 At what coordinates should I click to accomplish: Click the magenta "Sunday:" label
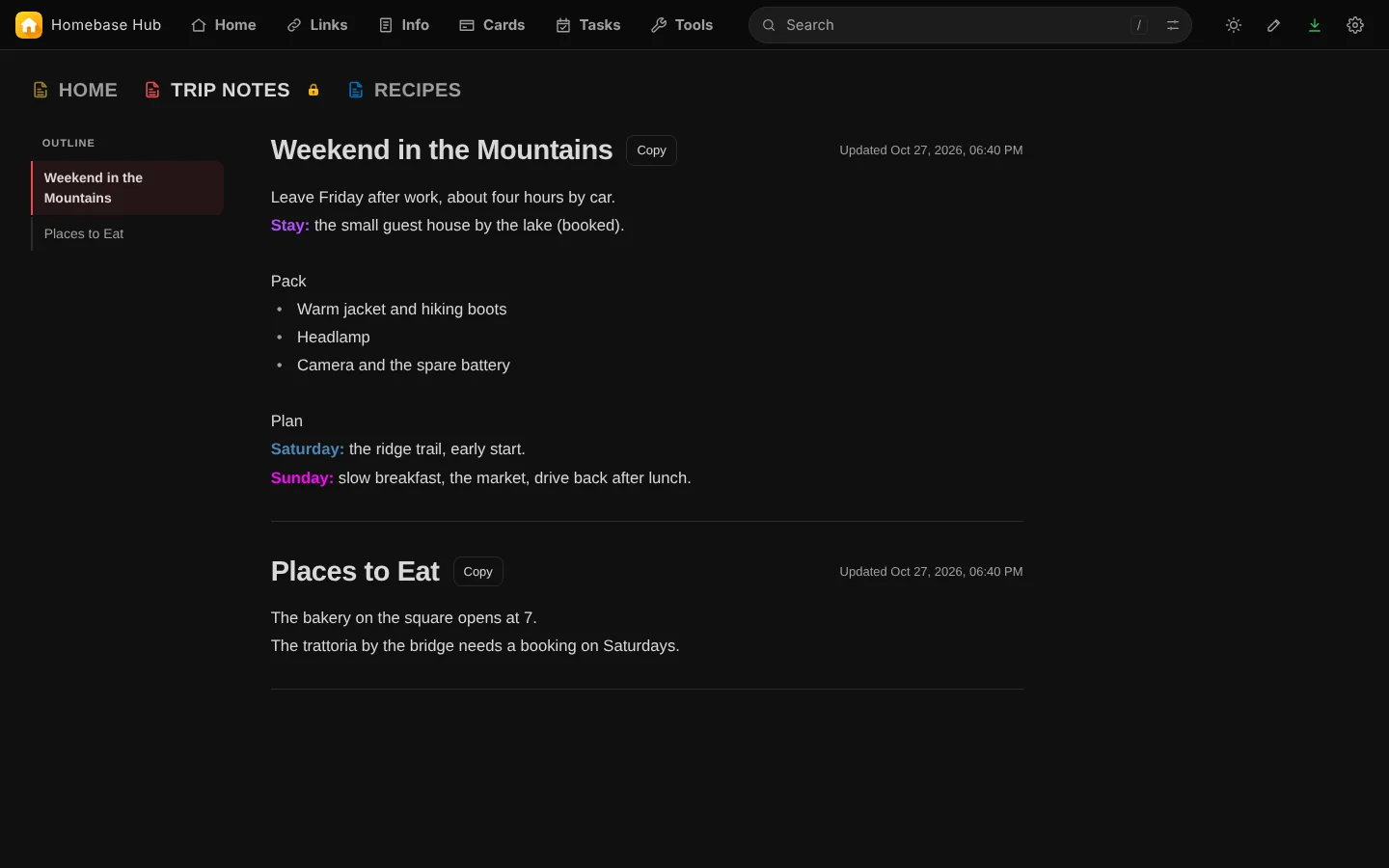click(302, 478)
